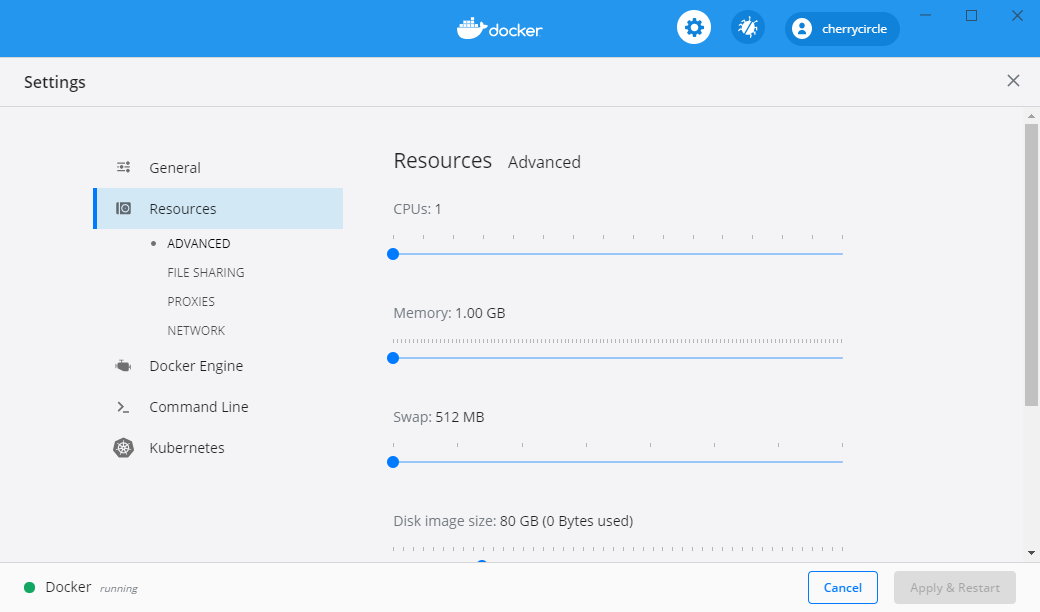The width and height of the screenshot is (1040, 612).
Task: Click the vertical scrollbar thumb
Action: [1031, 264]
